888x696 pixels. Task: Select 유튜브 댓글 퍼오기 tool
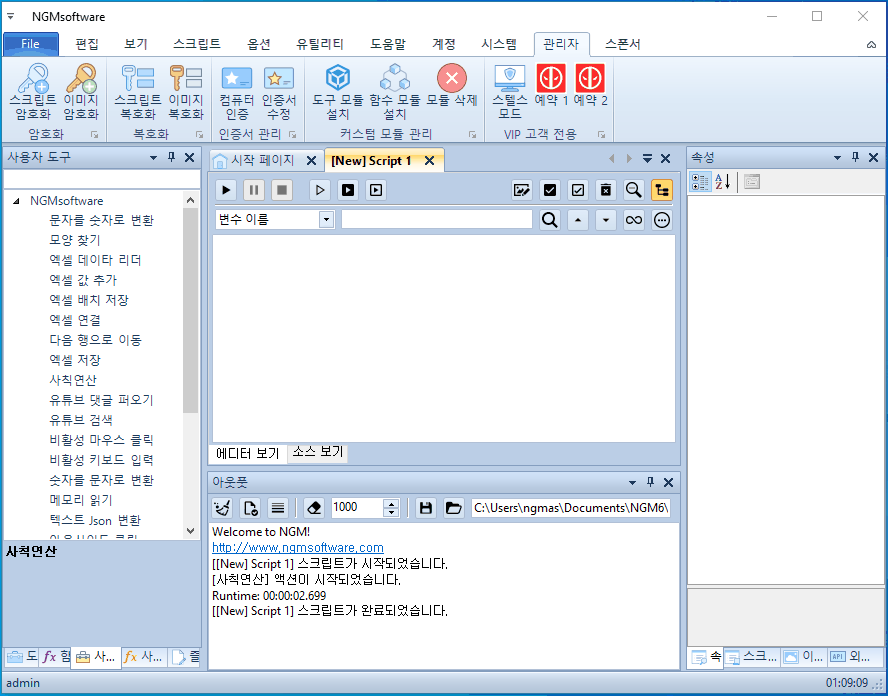[x=101, y=400]
